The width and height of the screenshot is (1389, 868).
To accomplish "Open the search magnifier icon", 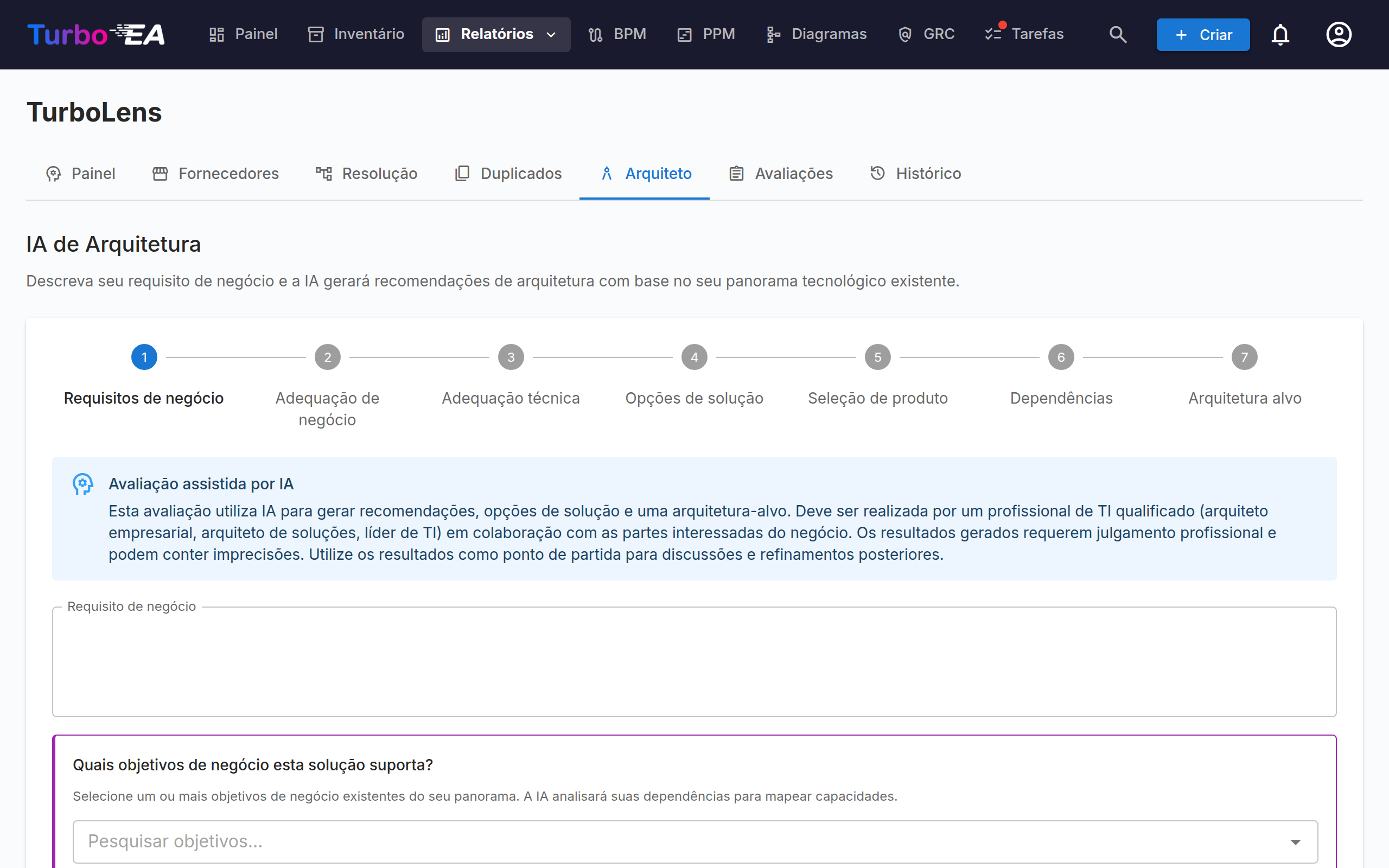I will pos(1118,34).
